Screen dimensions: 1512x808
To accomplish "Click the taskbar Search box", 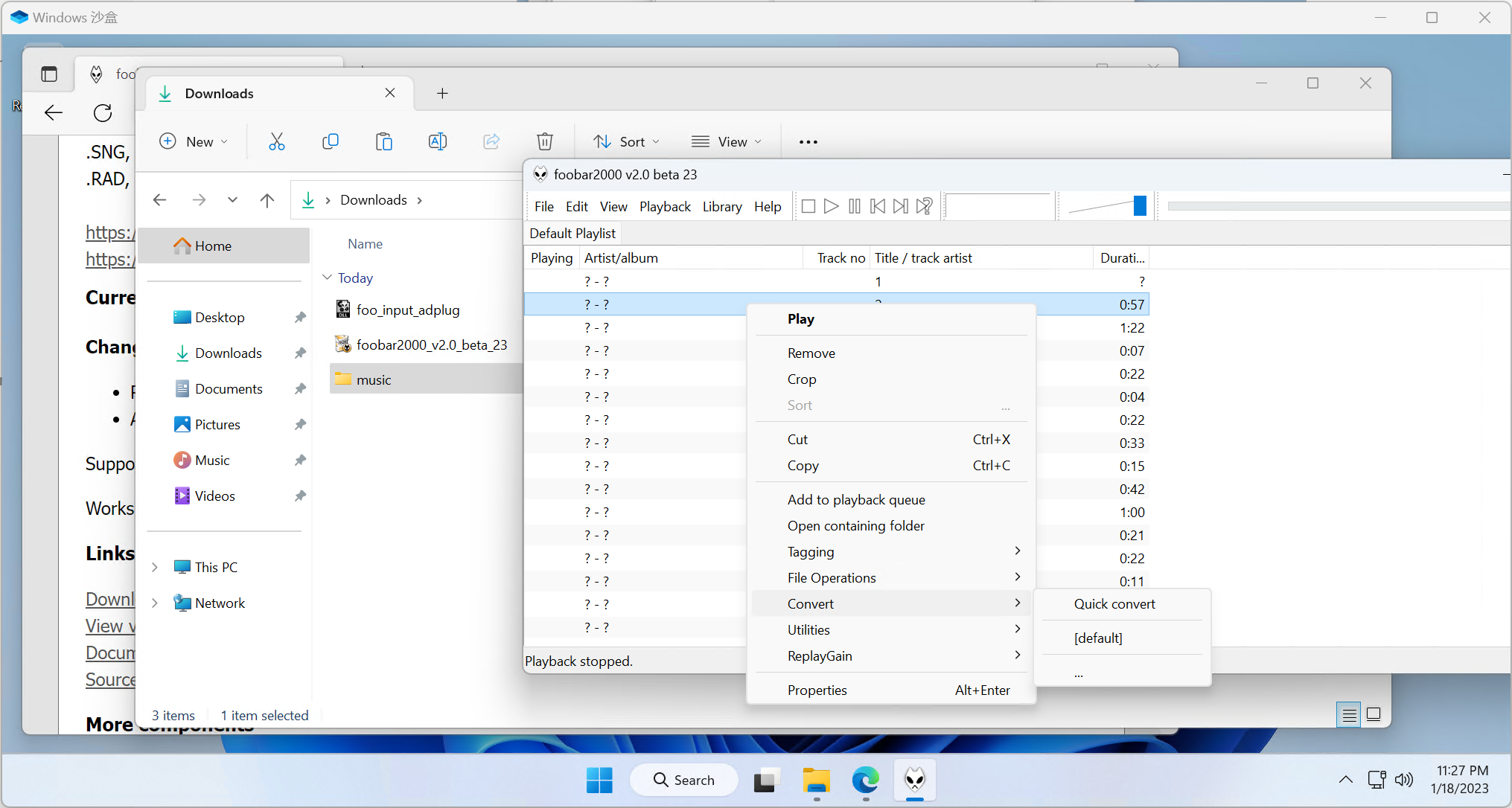I will pyautogui.click(x=684, y=780).
